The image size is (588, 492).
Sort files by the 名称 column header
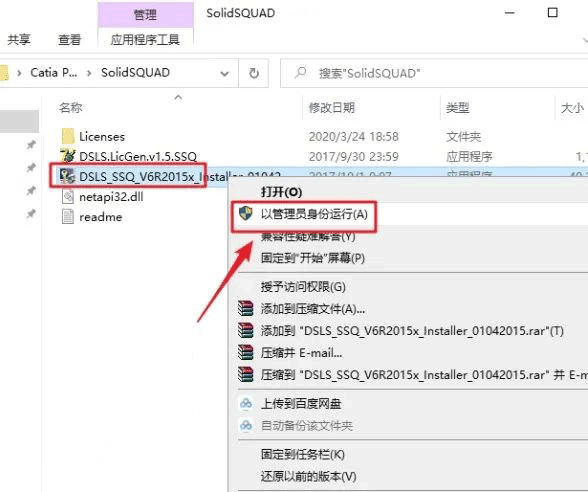[70, 108]
